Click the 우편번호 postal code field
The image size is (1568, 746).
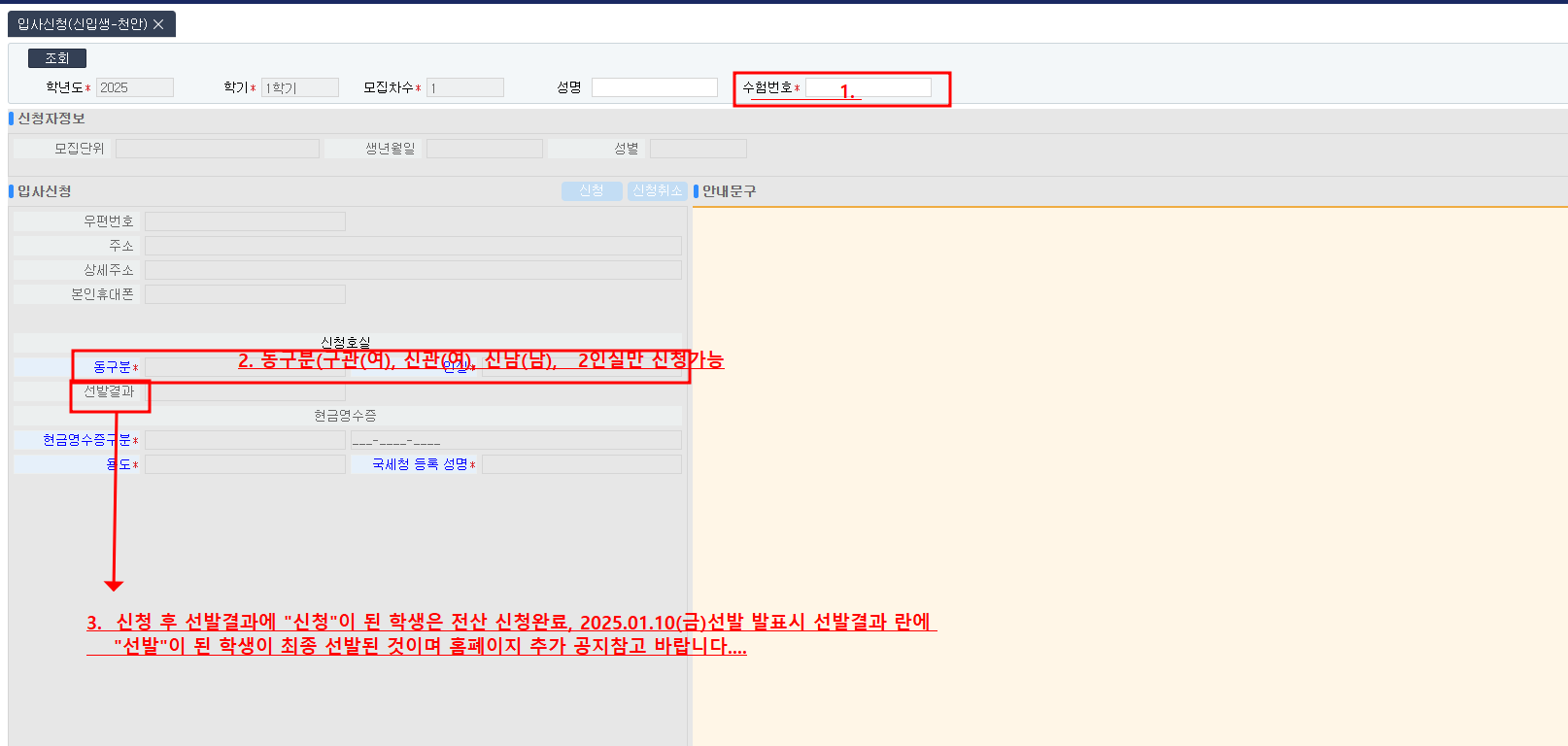pos(245,221)
